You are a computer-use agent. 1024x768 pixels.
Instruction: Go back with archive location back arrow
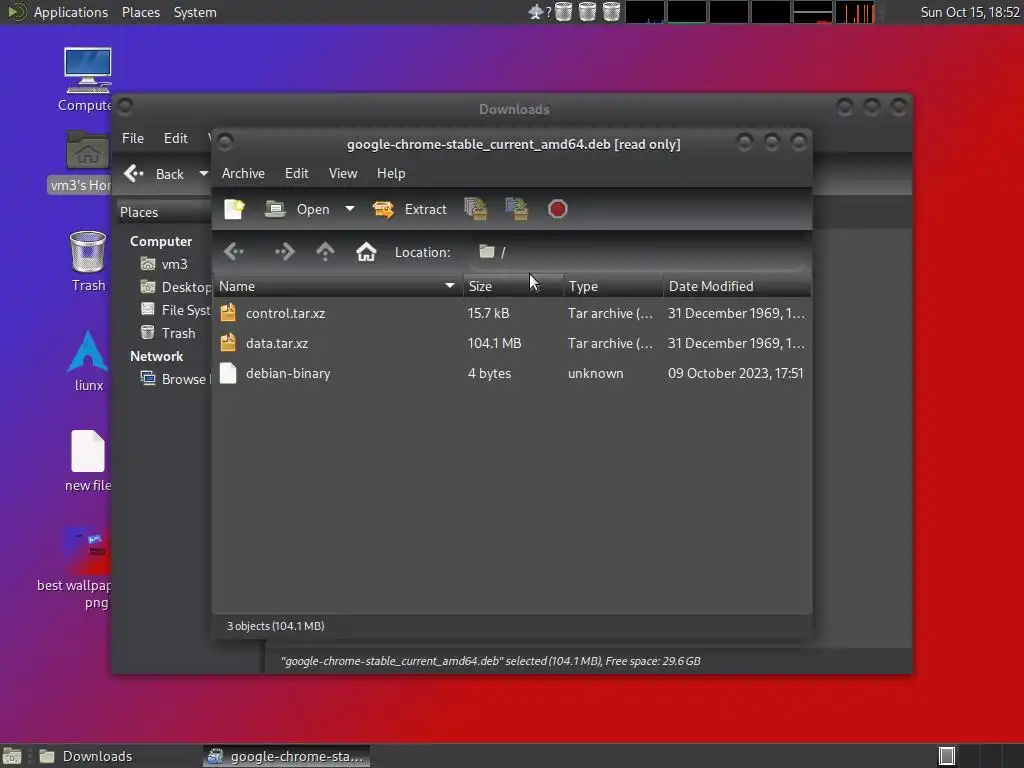point(233,251)
